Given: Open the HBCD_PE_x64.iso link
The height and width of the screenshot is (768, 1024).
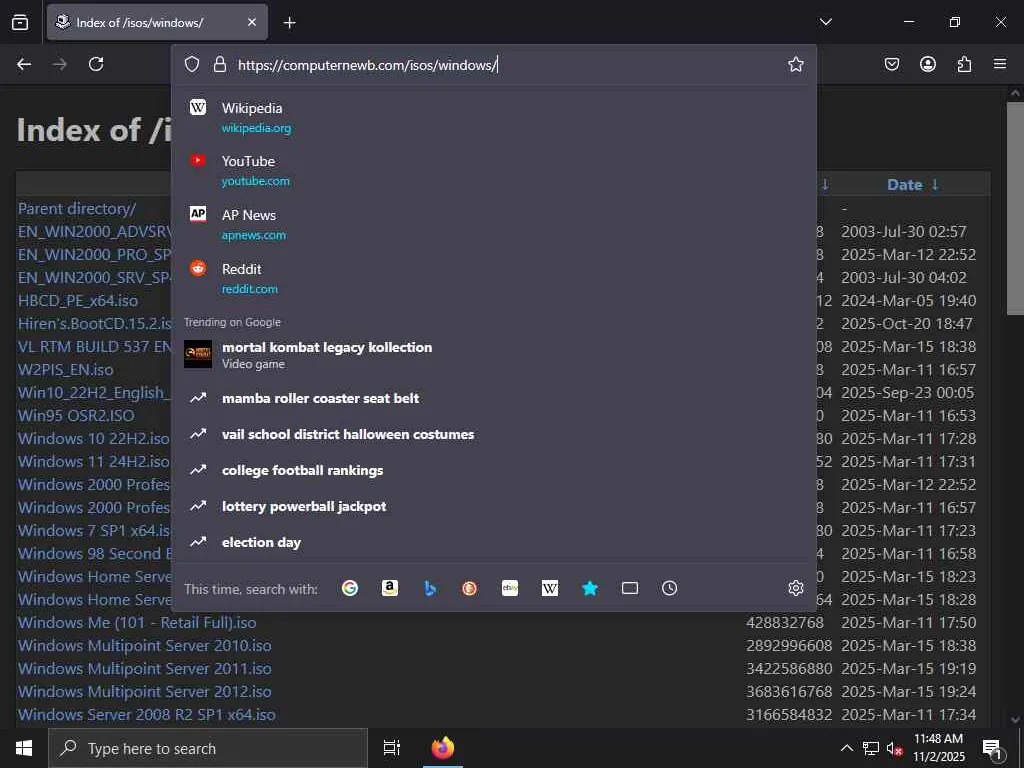Looking at the screenshot, I should click(78, 300).
